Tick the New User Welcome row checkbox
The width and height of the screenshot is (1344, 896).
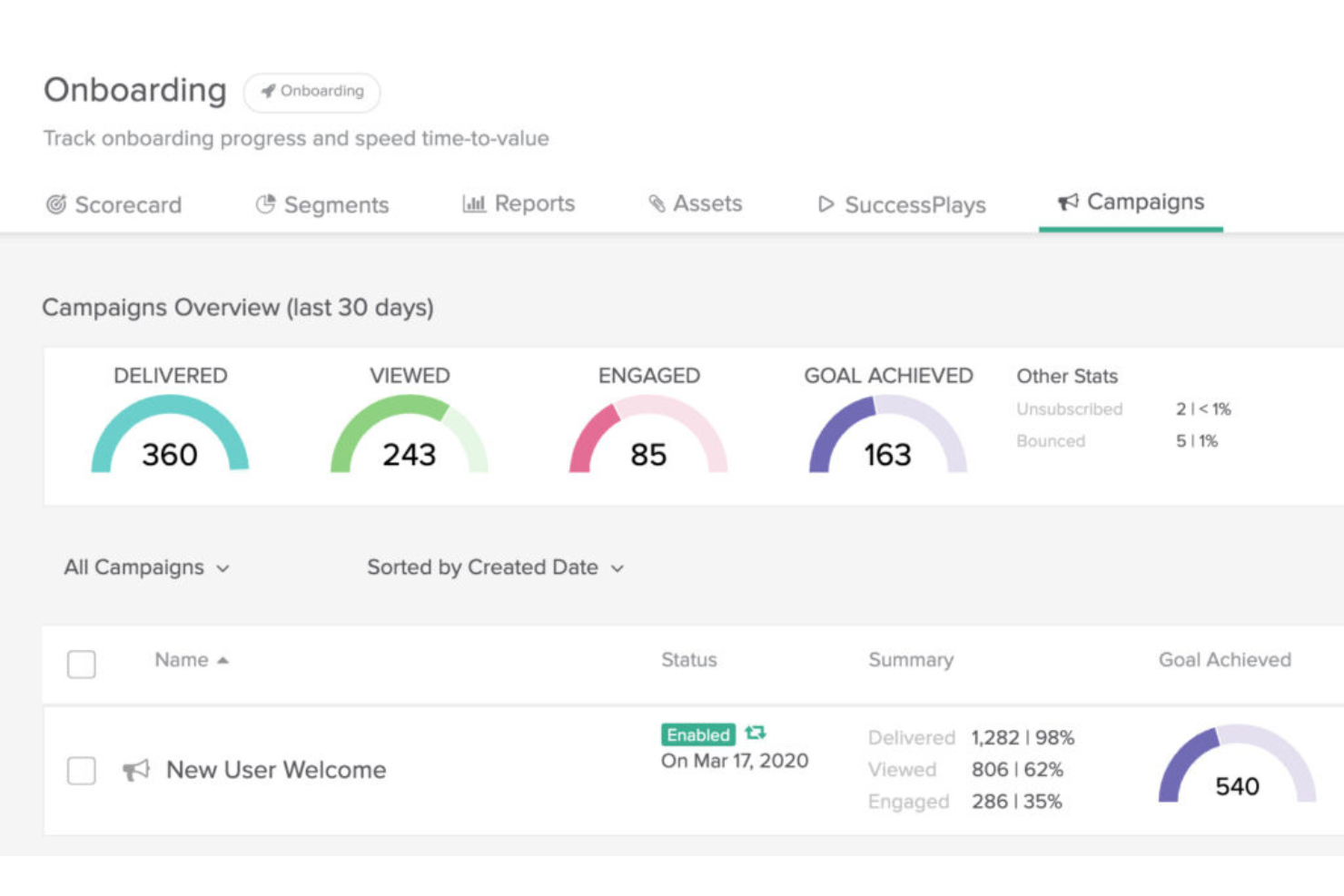click(82, 771)
